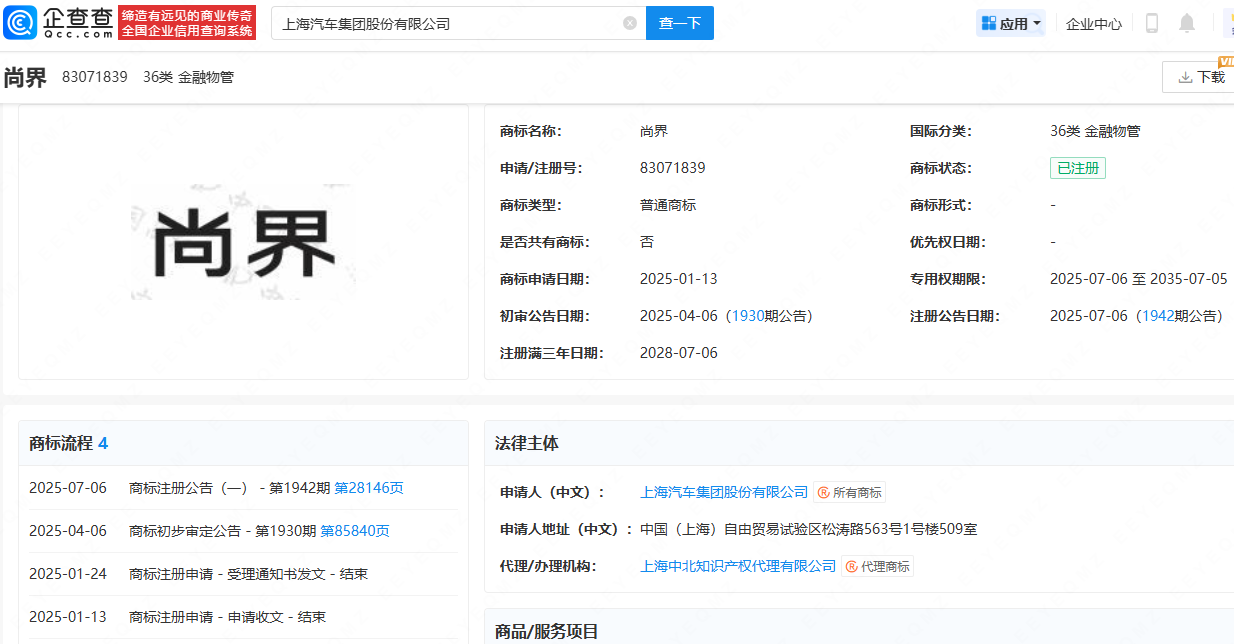Screen dimensions: 1234x644
Task: Click the Qcc.com logo icon
Action: (22, 22)
